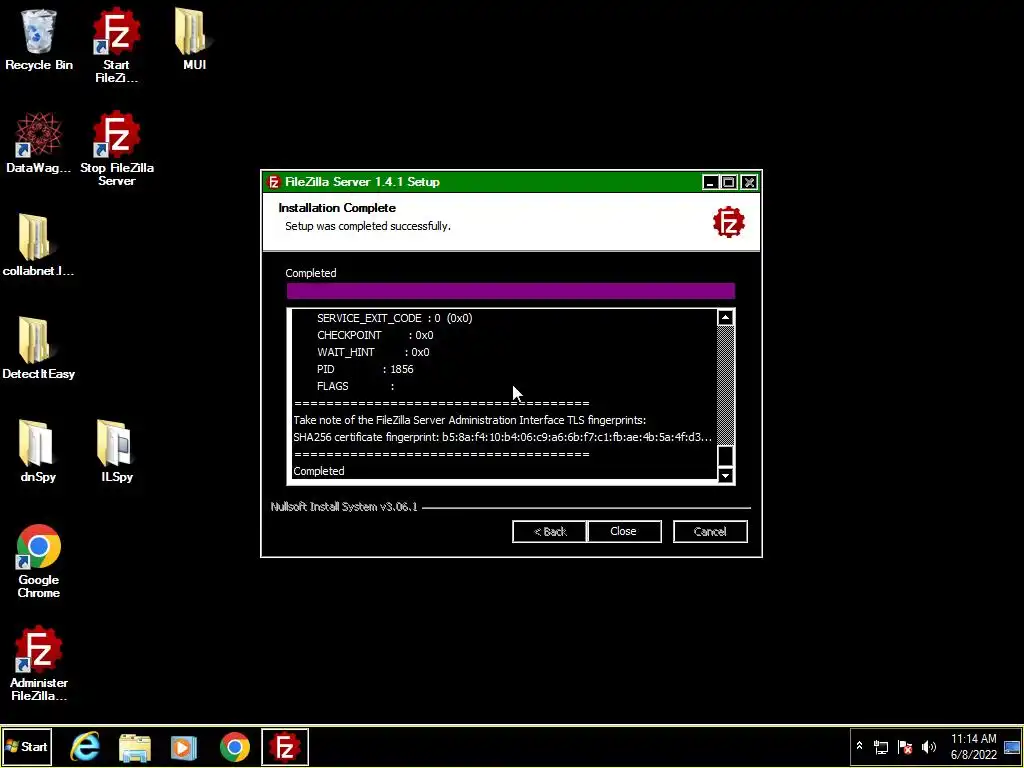The width and height of the screenshot is (1024, 768).
Task: Click the log scrollbar down arrow
Action: pos(726,475)
